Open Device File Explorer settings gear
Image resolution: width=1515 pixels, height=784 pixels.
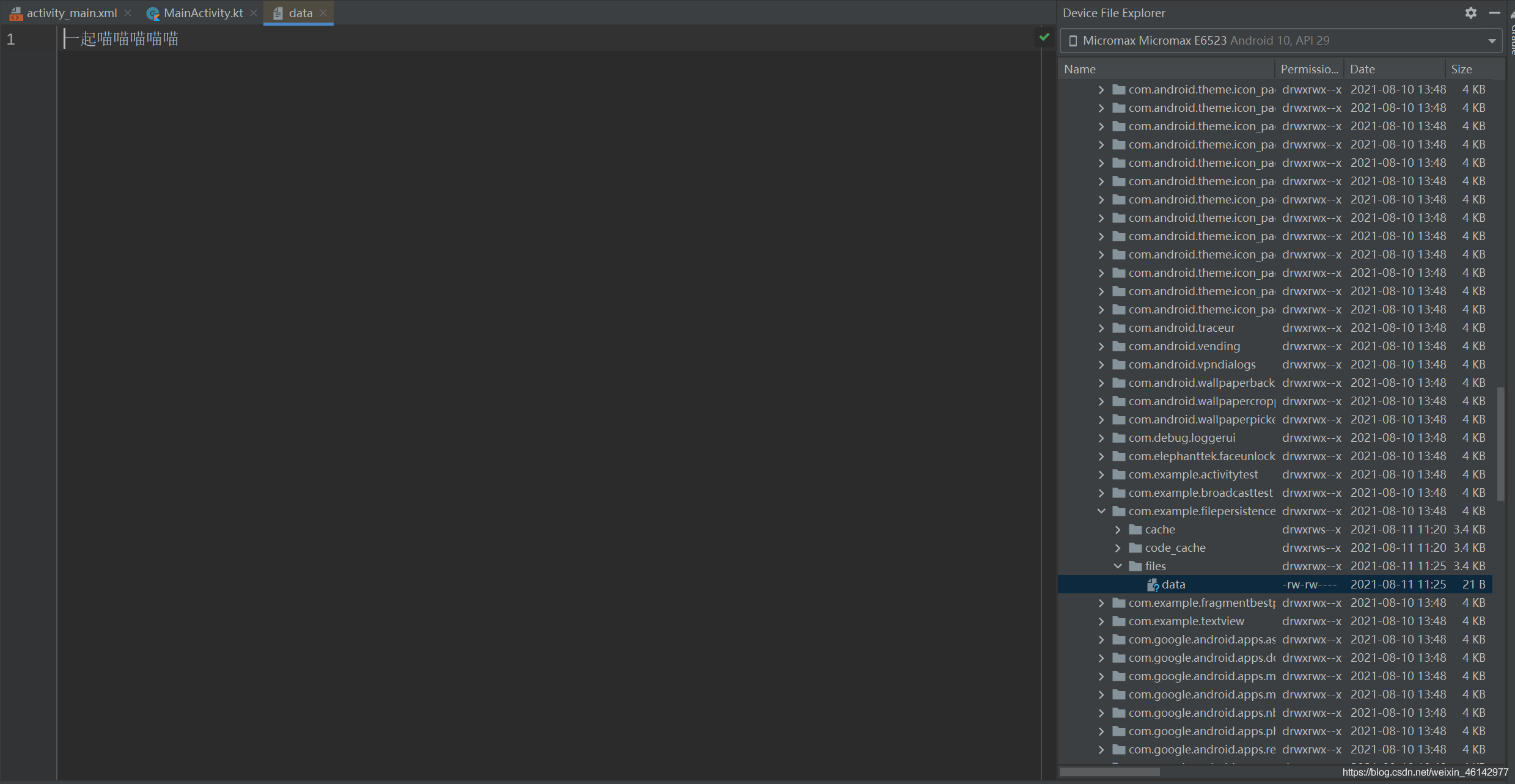coord(1471,13)
